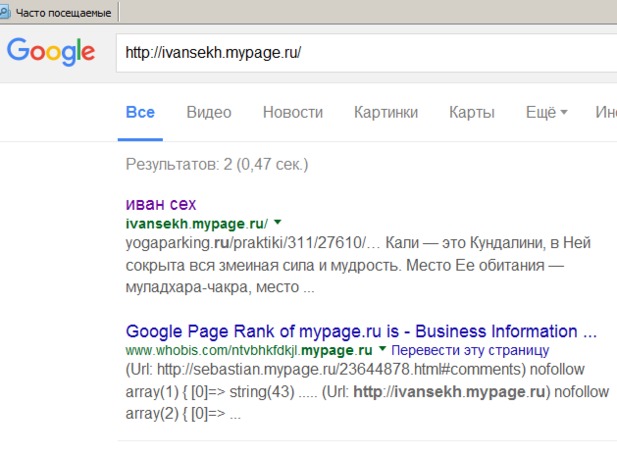Screen dimensions: 617x455
Task: Click snippet text 'sebastian.mypage.ru/23644878.html#comments'
Action: (358, 370)
